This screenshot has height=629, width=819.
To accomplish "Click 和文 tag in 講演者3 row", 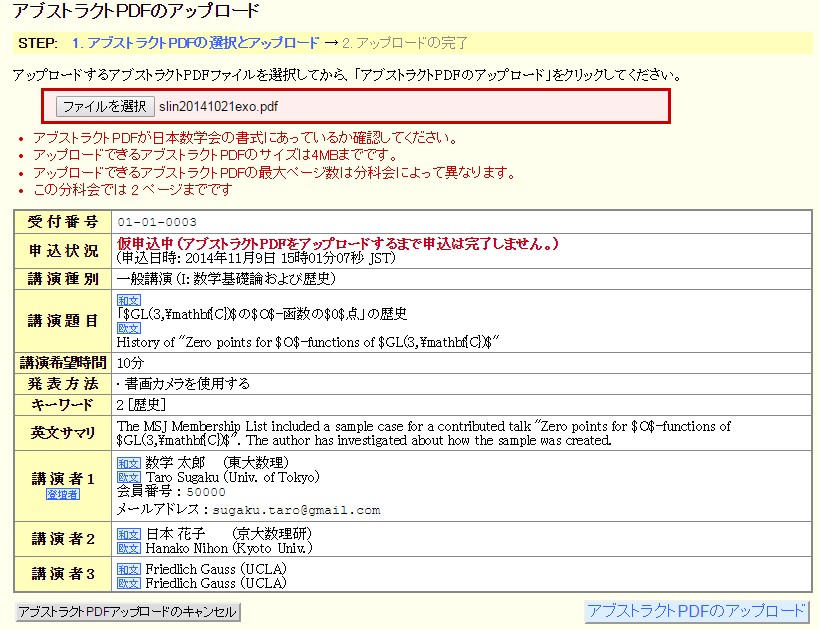I will (129, 569).
